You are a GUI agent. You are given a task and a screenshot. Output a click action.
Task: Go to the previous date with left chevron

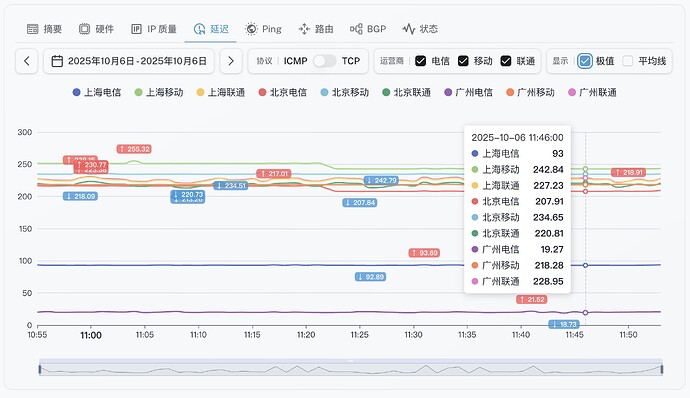coord(26,61)
